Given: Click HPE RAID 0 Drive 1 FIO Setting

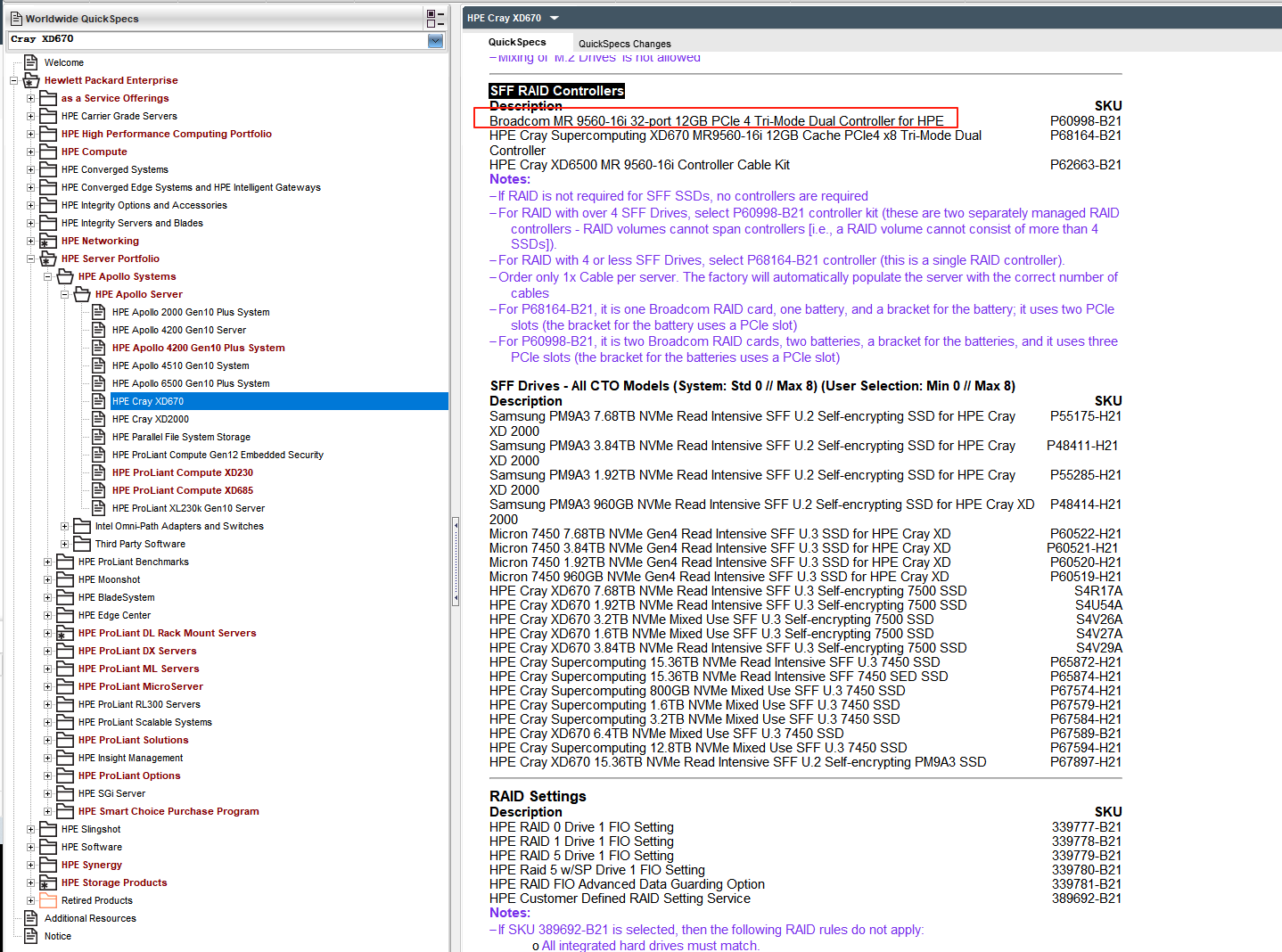Looking at the screenshot, I should [581, 827].
